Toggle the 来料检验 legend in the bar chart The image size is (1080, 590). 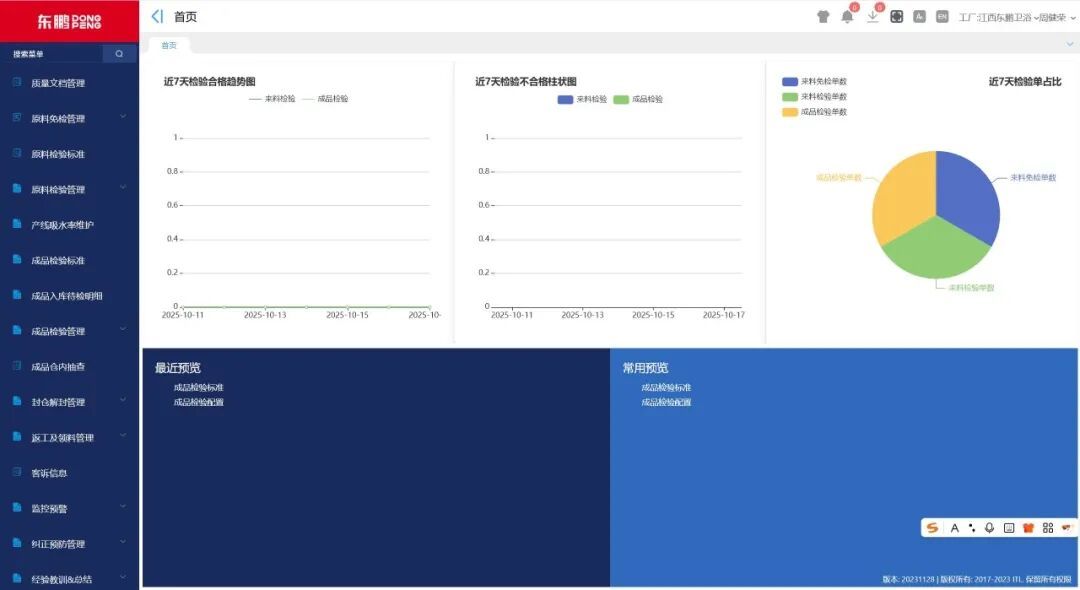(x=582, y=99)
